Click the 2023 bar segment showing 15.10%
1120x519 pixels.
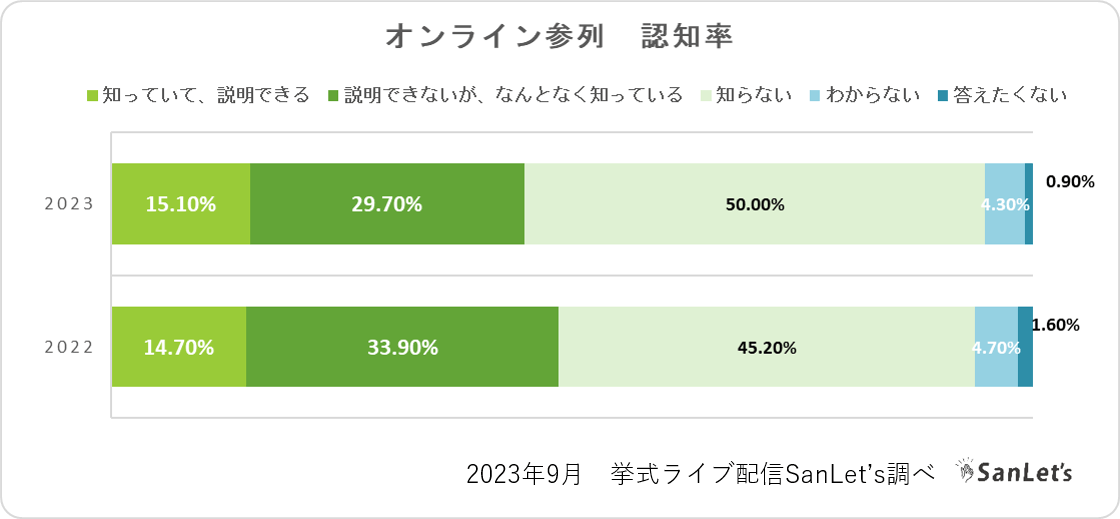pos(181,204)
